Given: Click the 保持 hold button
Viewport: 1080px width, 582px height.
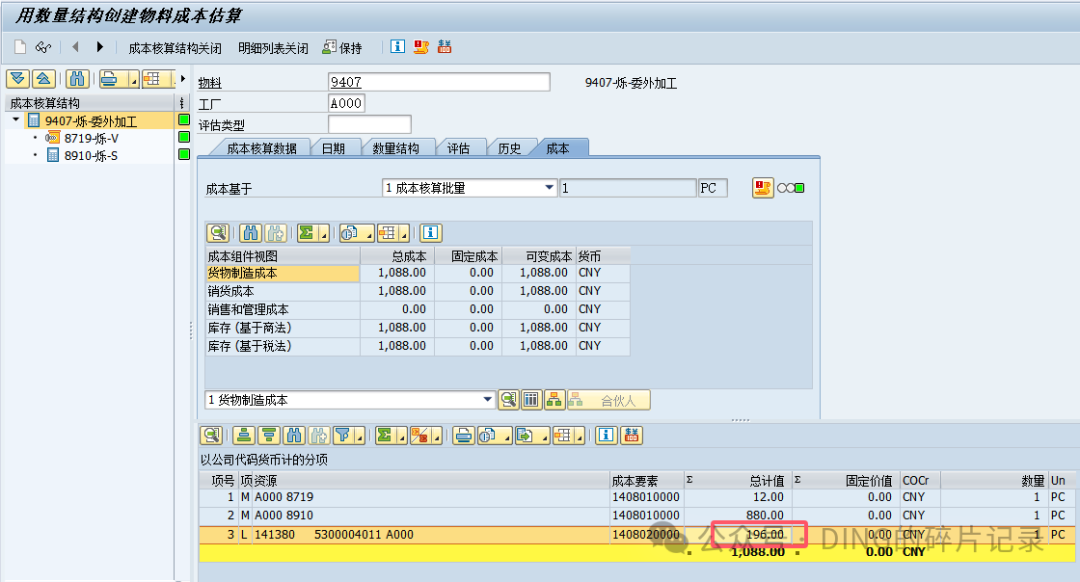Looking at the screenshot, I should tap(343, 48).
